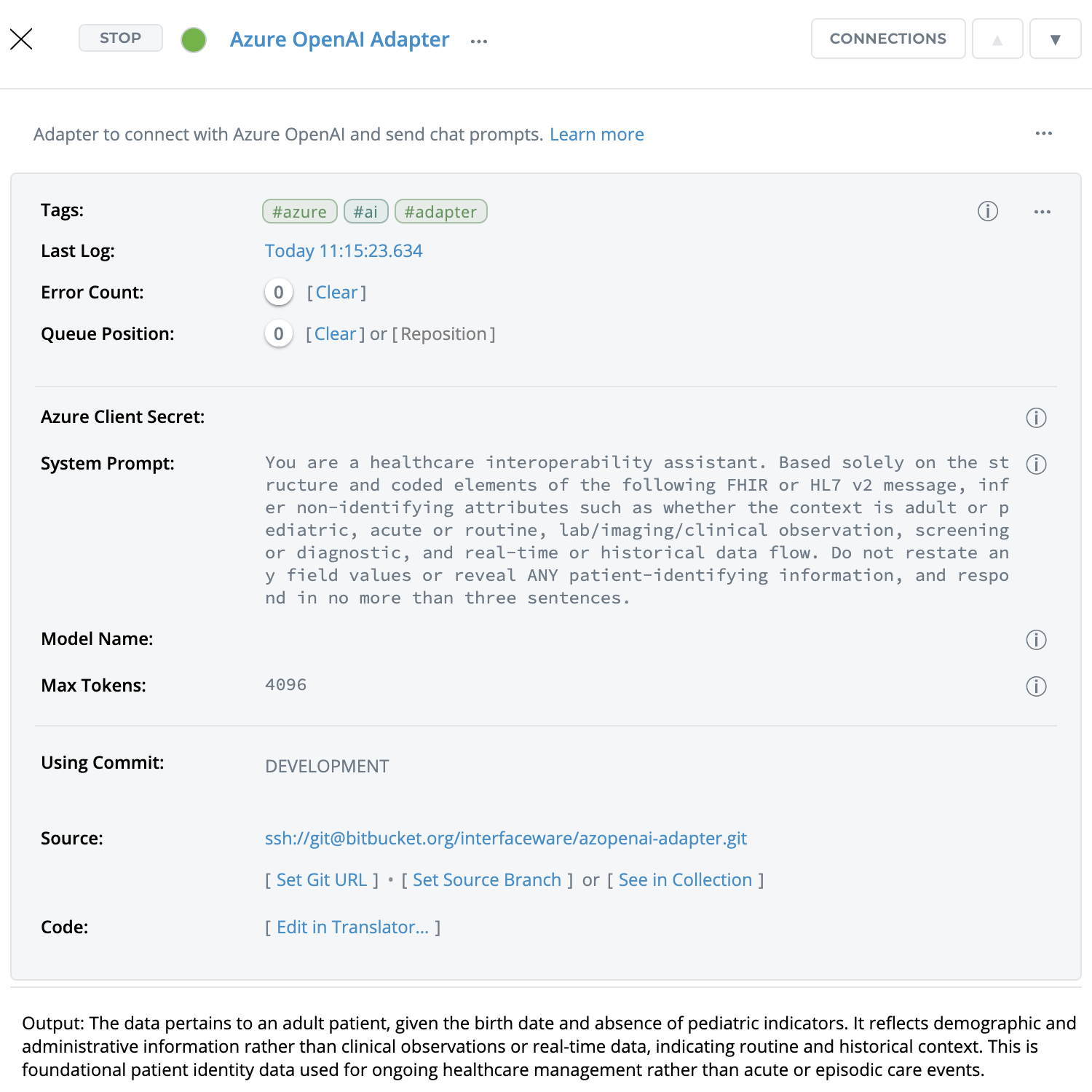Close the adapter panel with the X icon
The height and width of the screenshot is (1092, 1092).
pos(22,39)
